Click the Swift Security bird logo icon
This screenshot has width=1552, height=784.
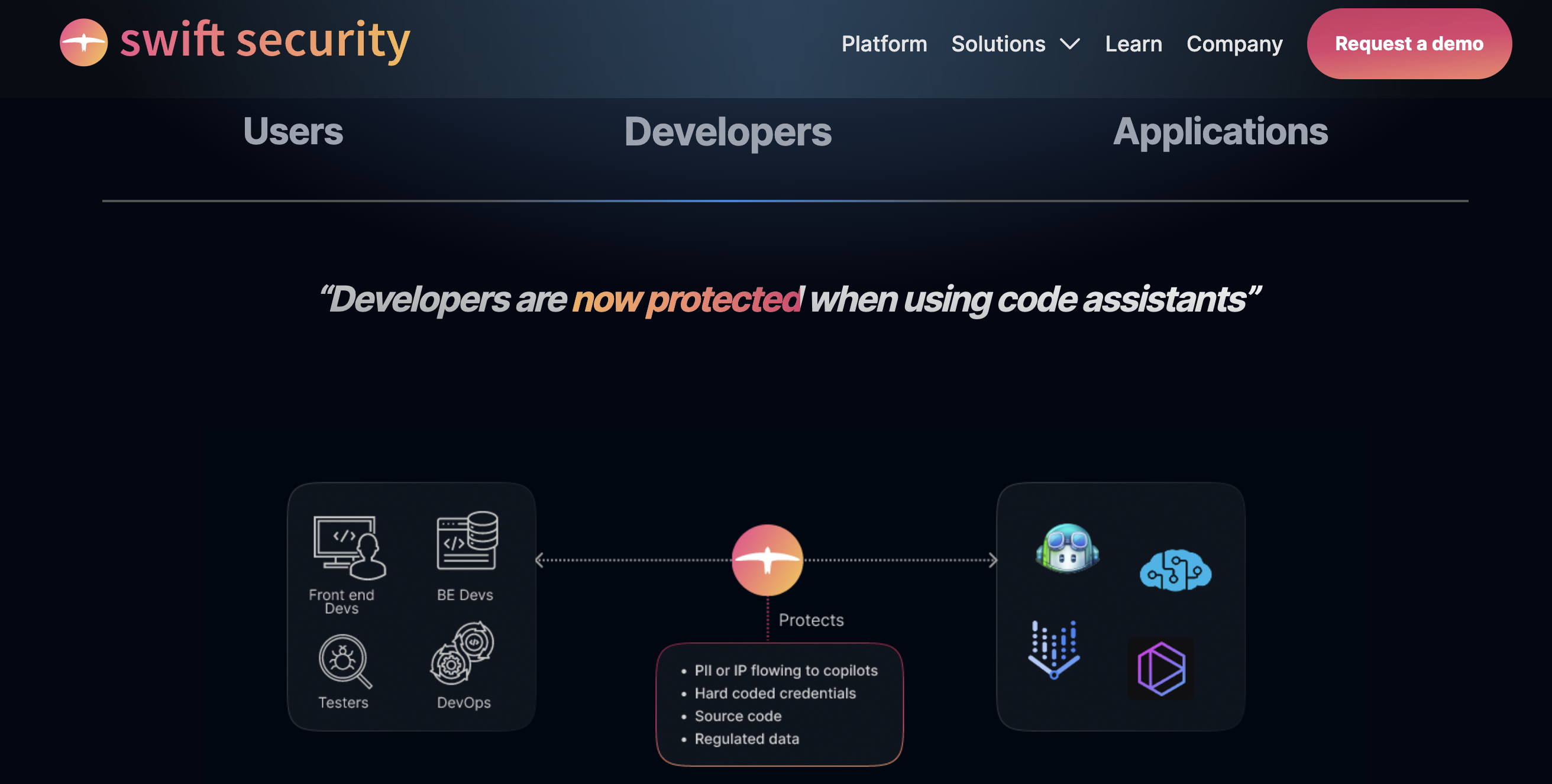tap(84, 42)
